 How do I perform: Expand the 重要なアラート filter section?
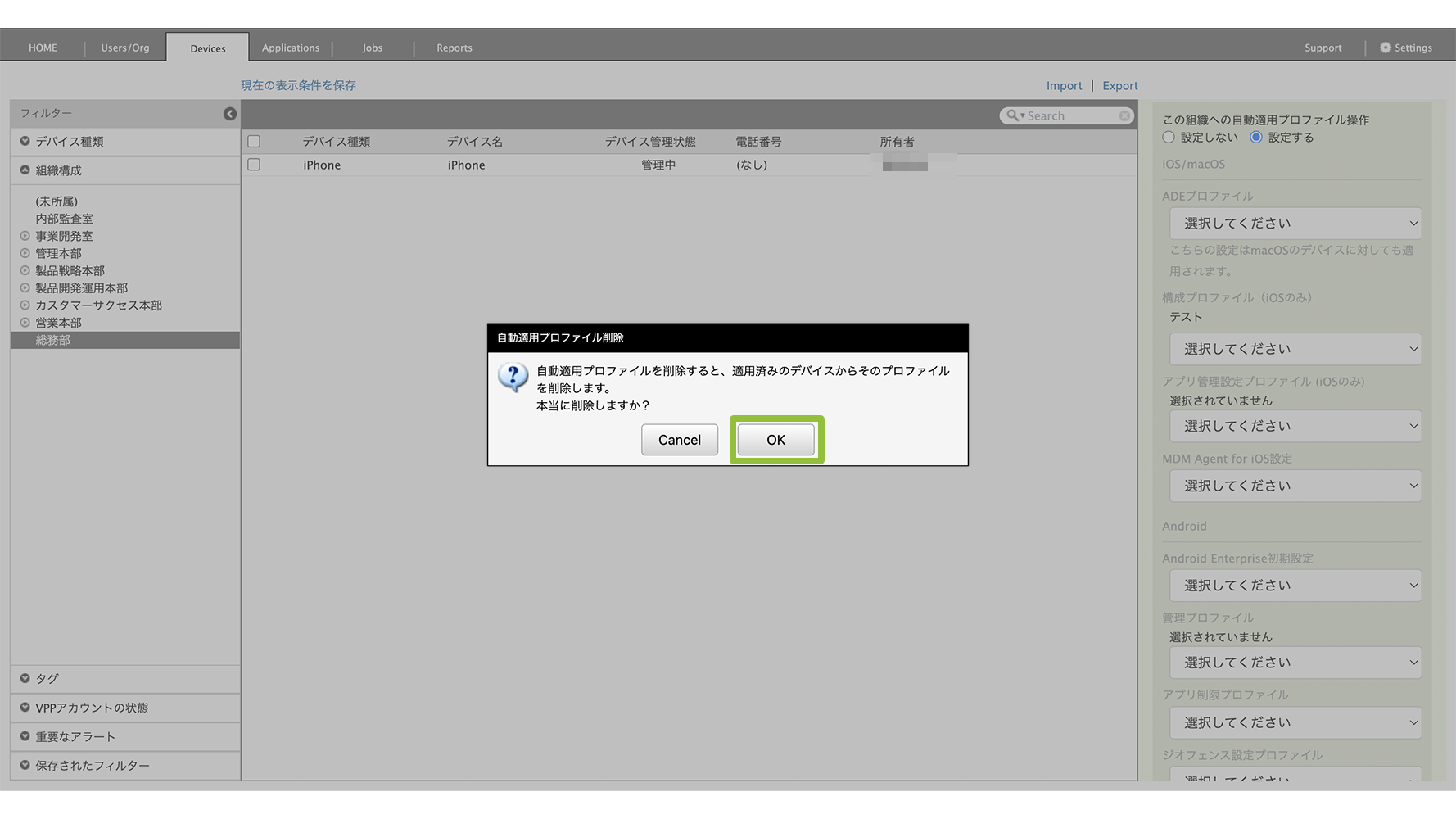pos(25,736)
